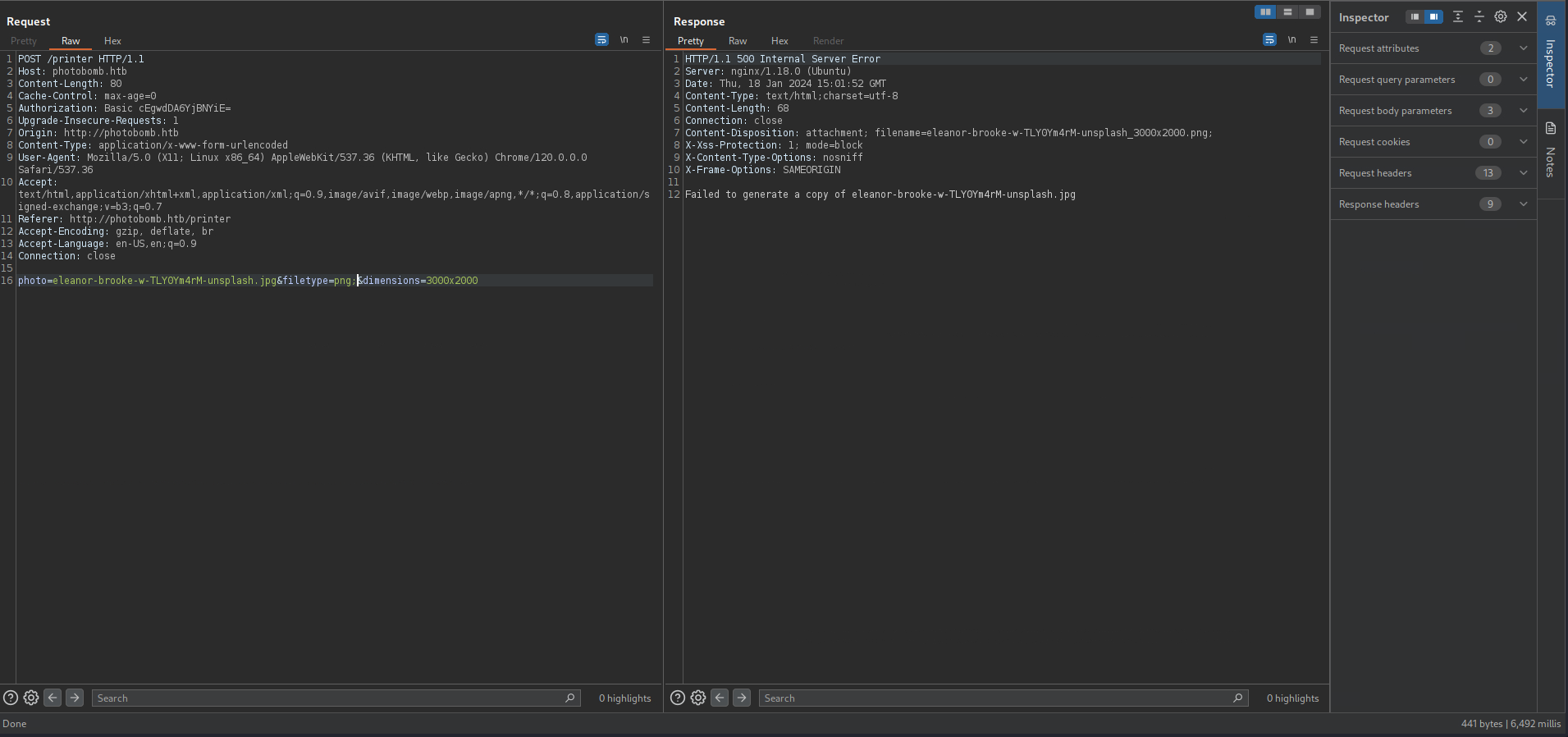This screenshot has height=737, width=1568.
Task: Click the Request cookies label
Action: point(1374,142)
